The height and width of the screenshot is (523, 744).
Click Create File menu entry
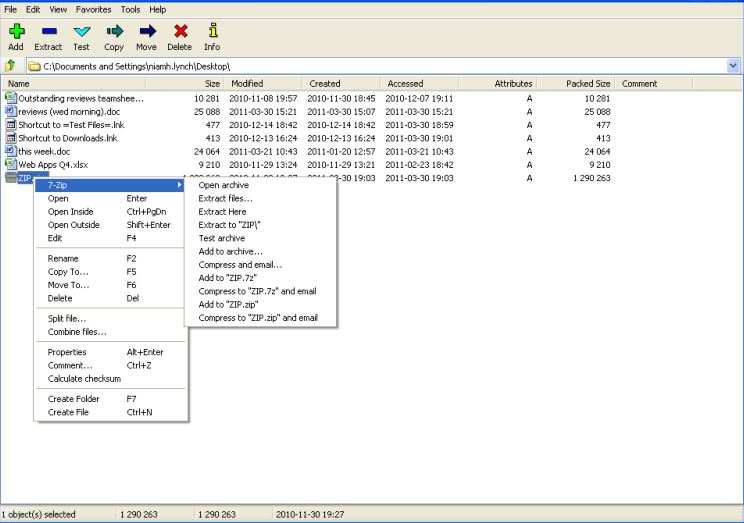click(x=110, y=412)
